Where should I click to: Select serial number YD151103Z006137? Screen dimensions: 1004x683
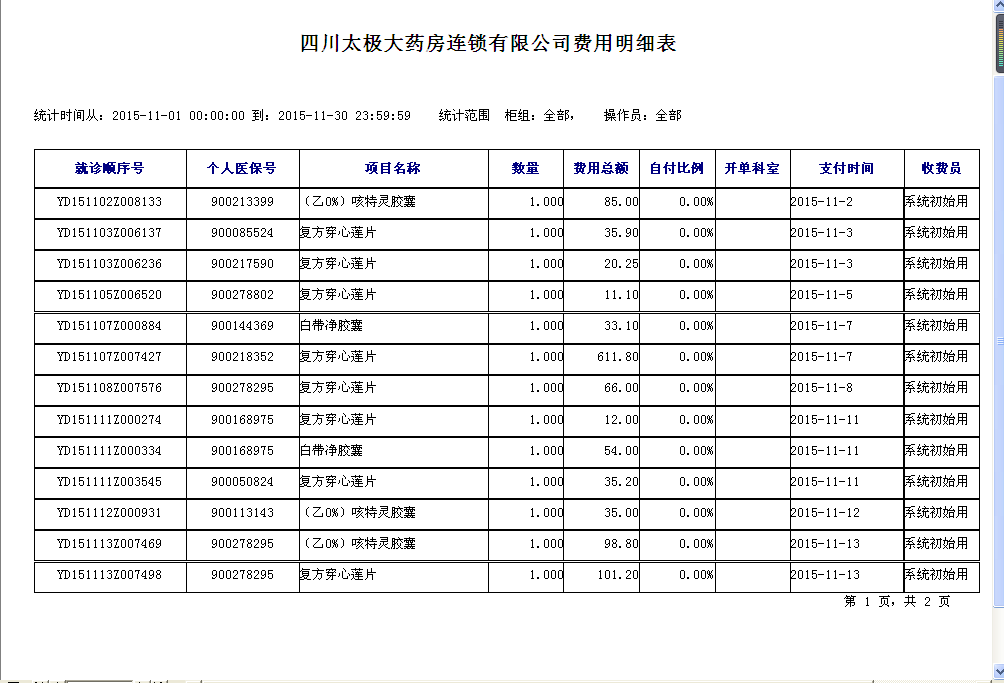pos(109,233)
